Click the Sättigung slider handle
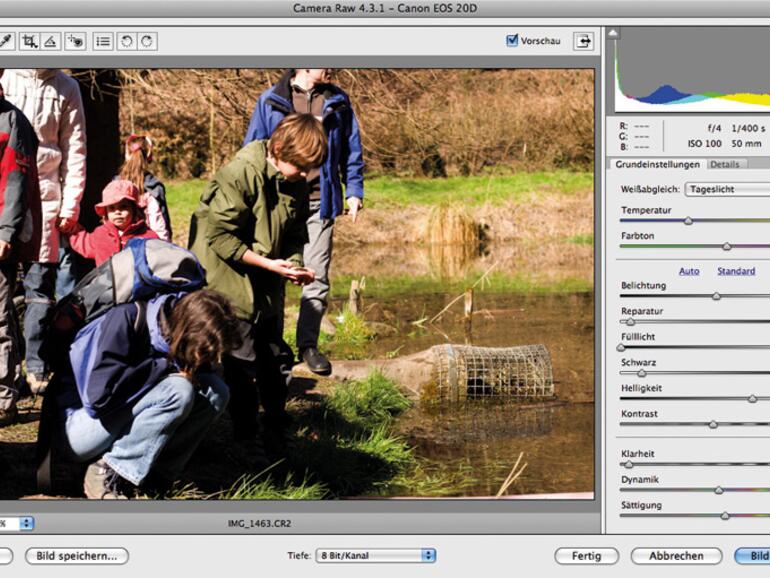 pos(725,516)
